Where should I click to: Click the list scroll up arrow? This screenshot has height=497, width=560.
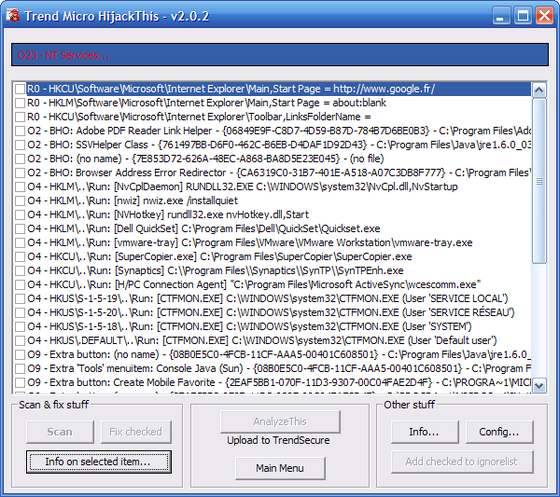pos(539,90)
